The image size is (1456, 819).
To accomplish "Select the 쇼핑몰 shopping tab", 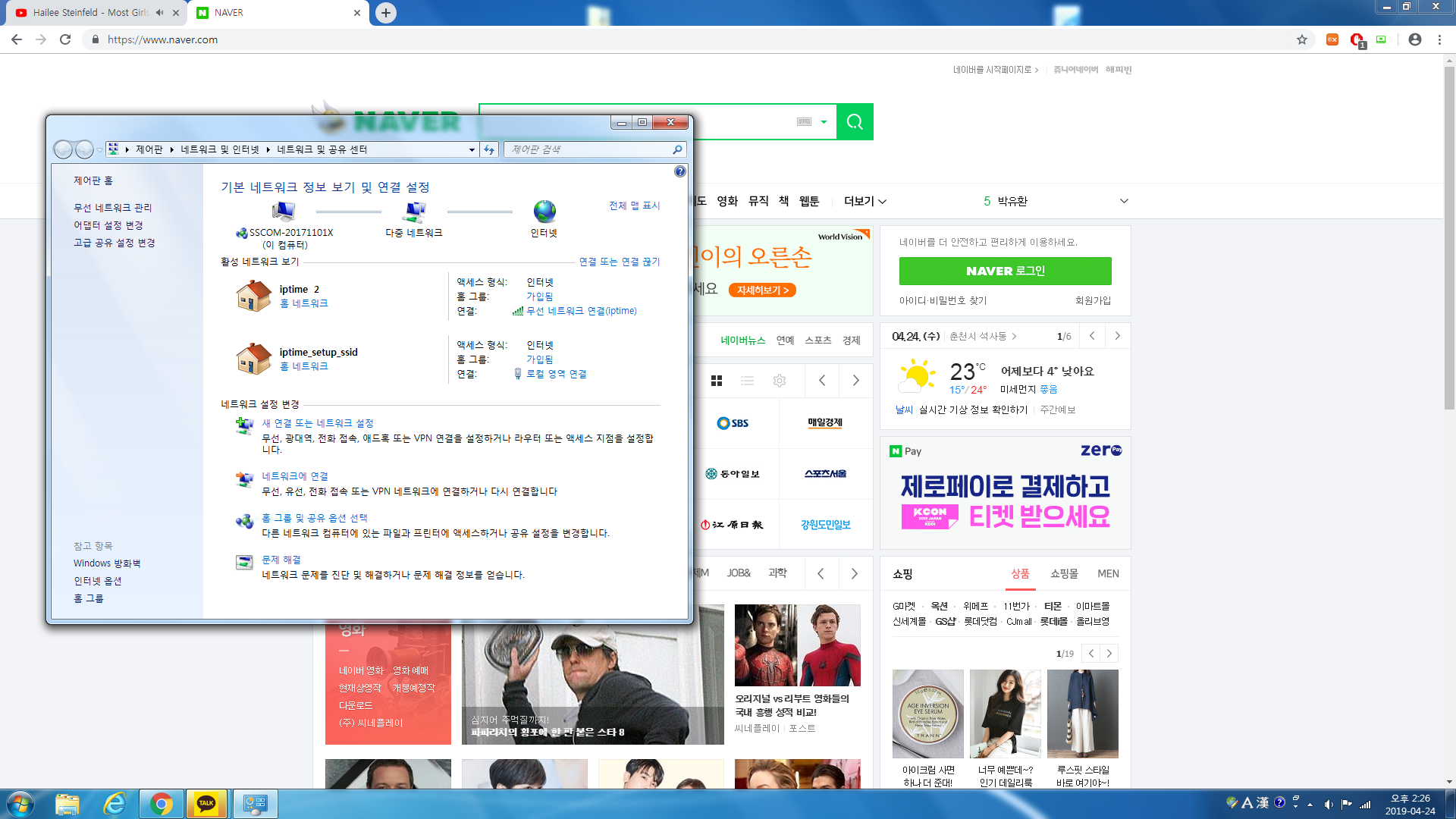I will [1064, 574].
